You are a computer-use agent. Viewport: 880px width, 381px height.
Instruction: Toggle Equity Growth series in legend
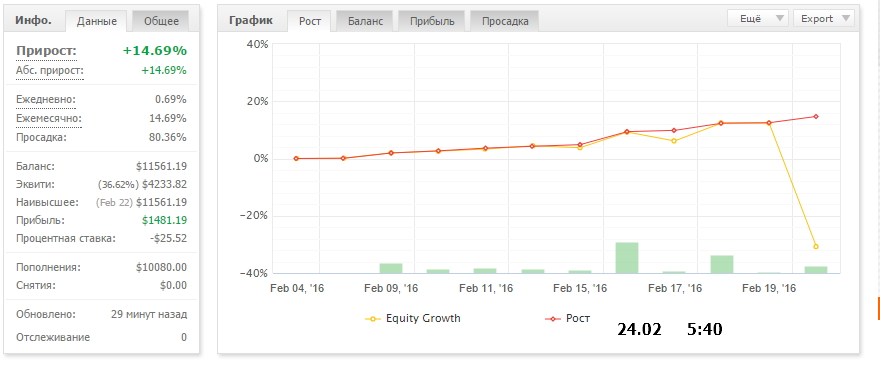coord(412,318)
